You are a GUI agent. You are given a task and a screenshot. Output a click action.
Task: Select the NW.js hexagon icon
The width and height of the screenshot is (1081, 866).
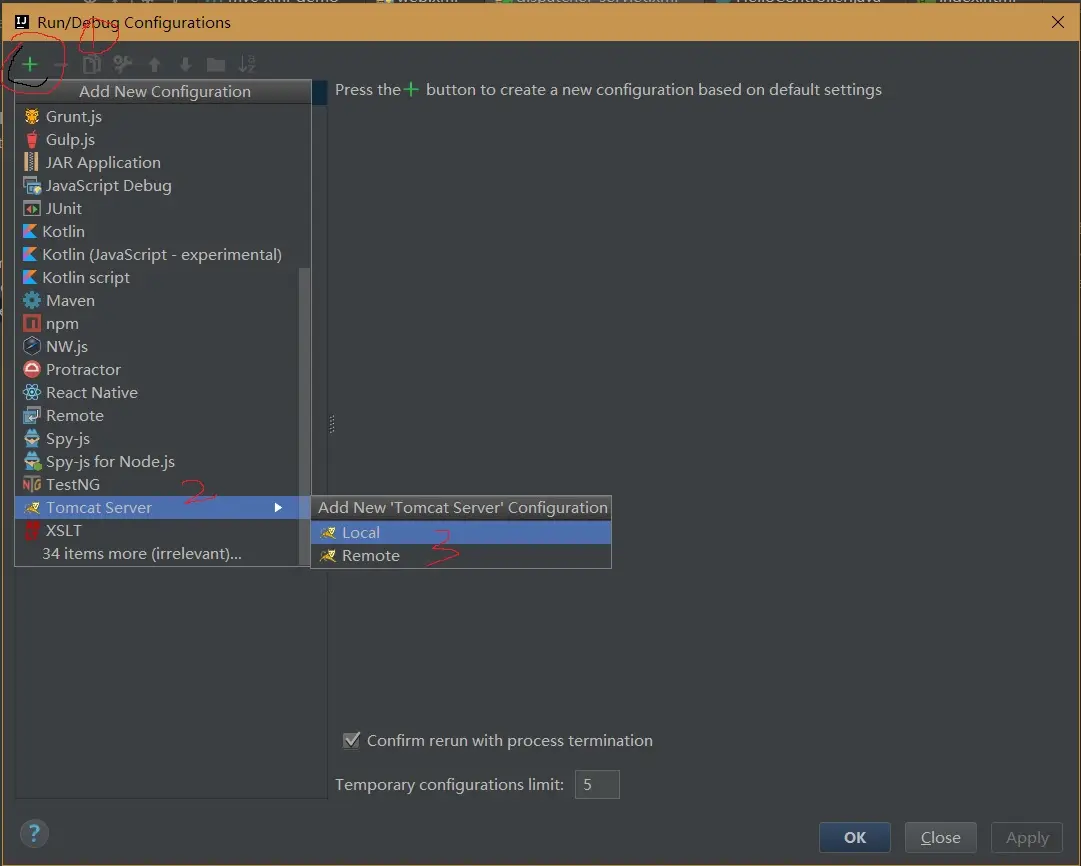click(x=32, y=346)
